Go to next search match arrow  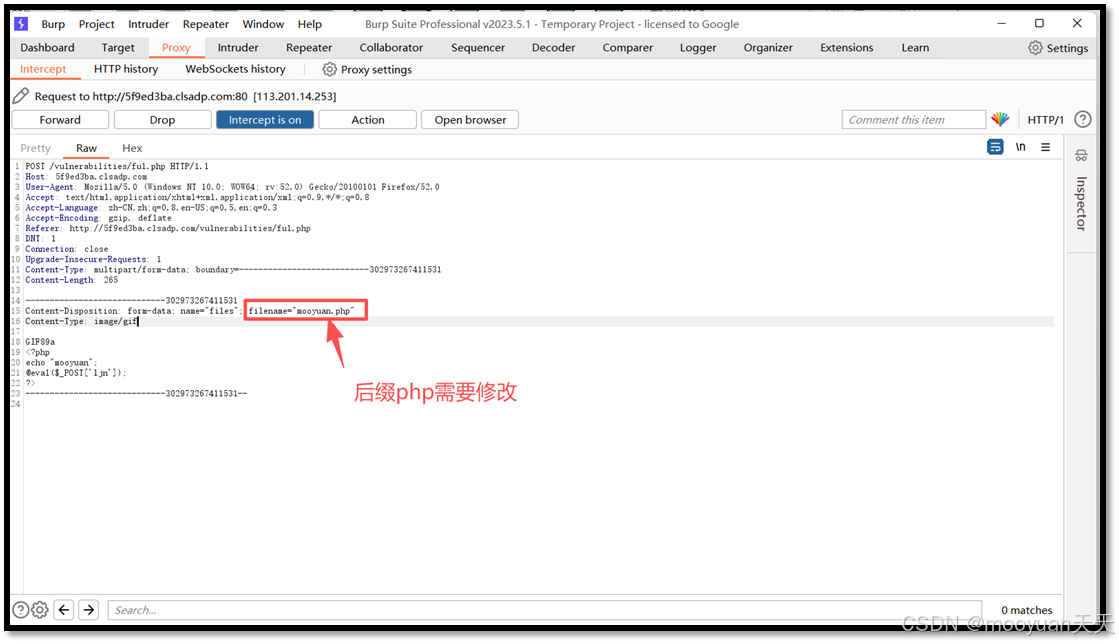coord(88,610)
